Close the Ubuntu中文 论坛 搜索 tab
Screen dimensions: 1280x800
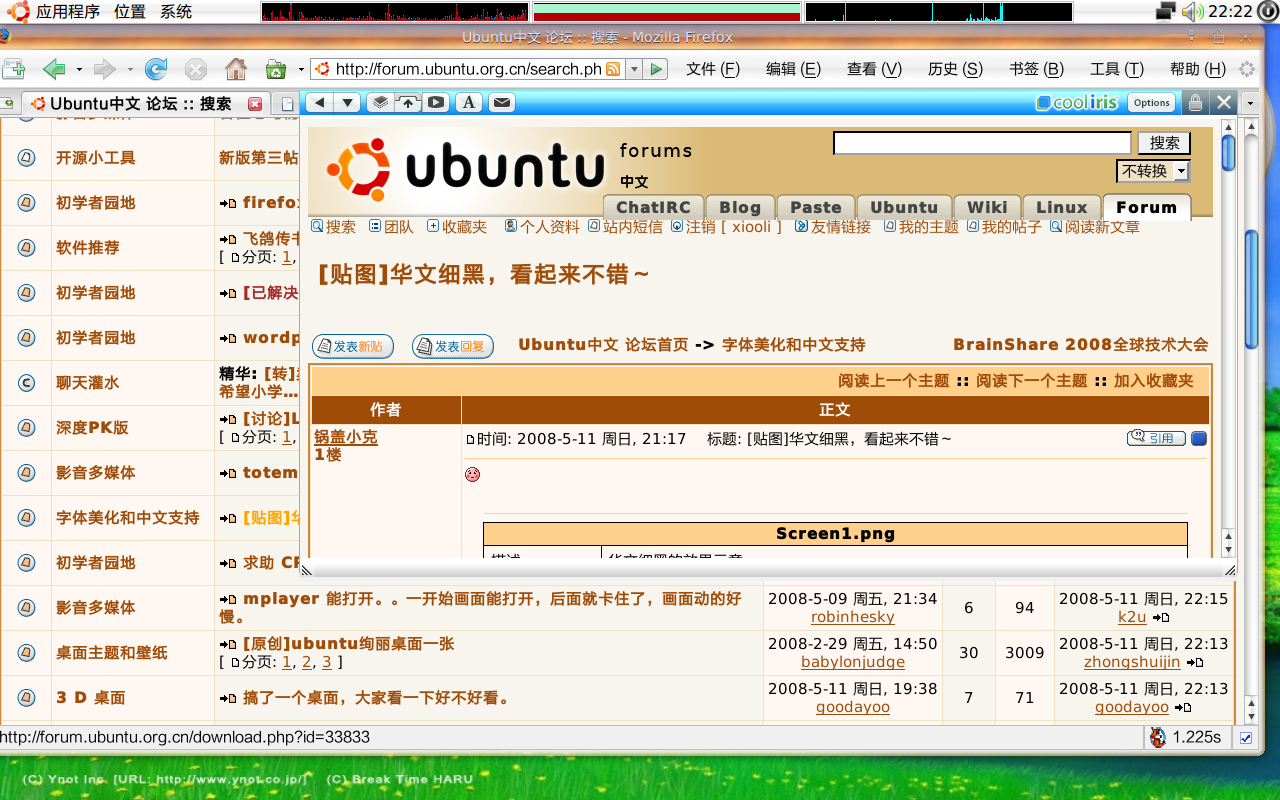pos(255,103)
